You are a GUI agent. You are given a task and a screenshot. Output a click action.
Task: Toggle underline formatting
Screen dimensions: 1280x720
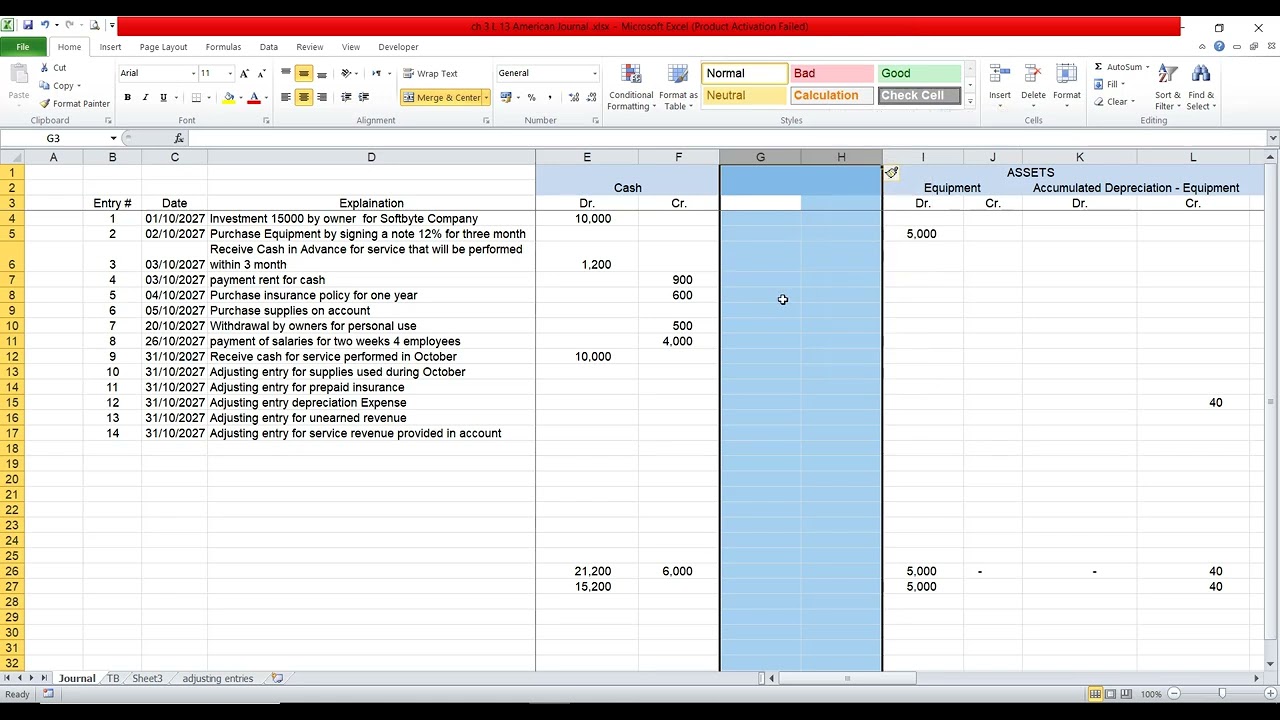(x=163, y=97)
